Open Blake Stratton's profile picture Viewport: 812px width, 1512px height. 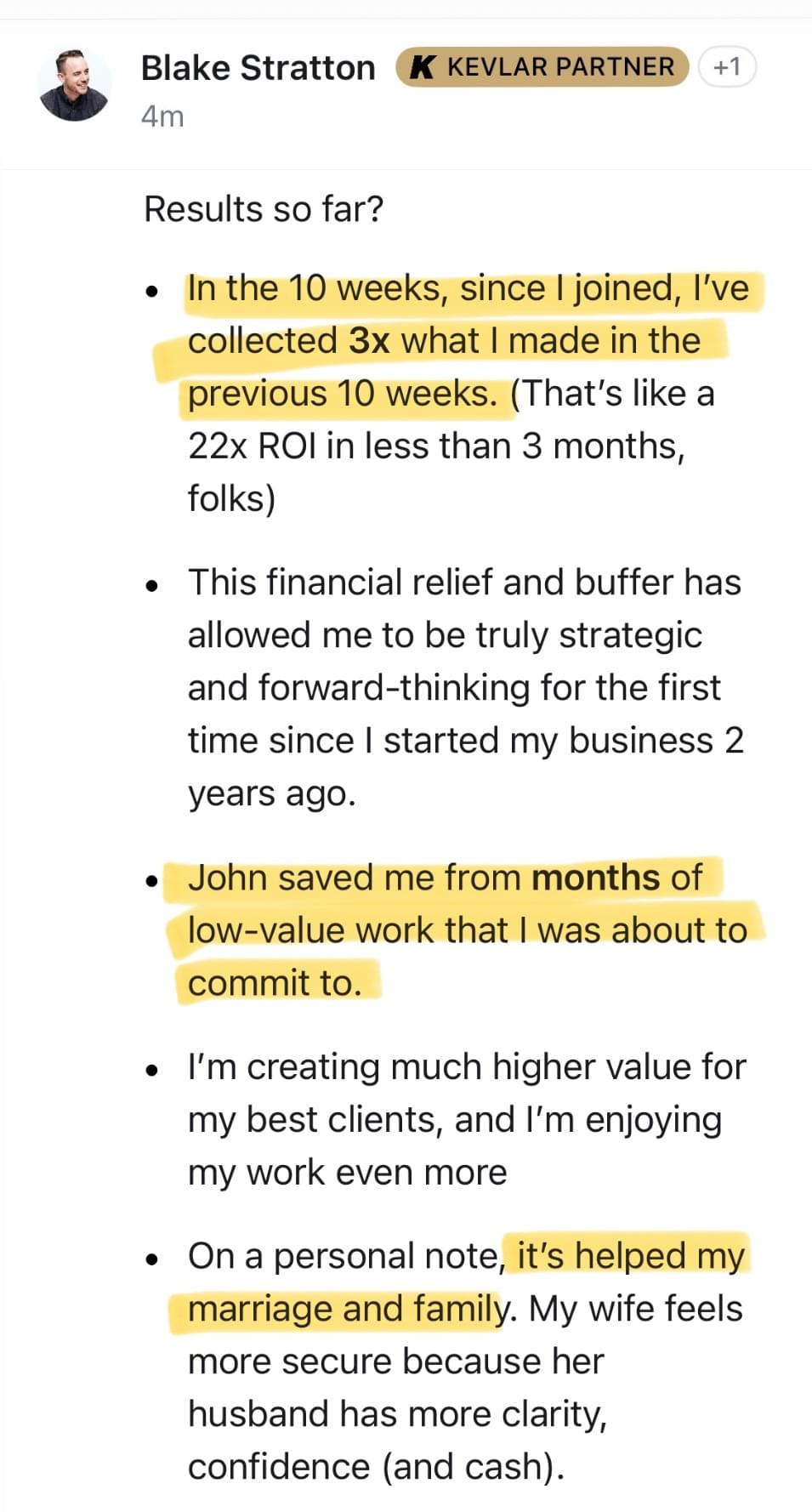(75, 85)
